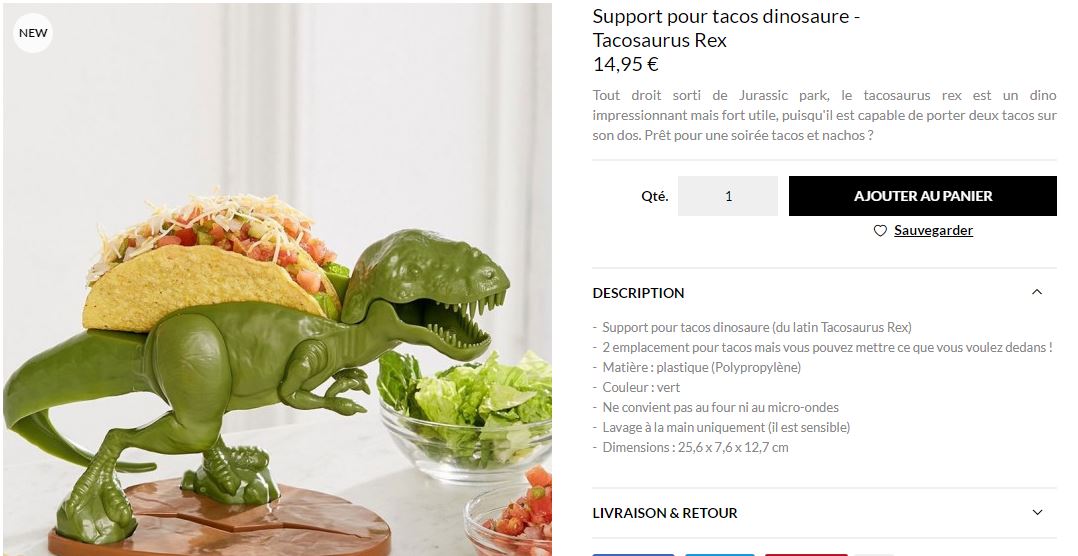
Task: Share via the red Pinterest button
Action: point(806,554)
